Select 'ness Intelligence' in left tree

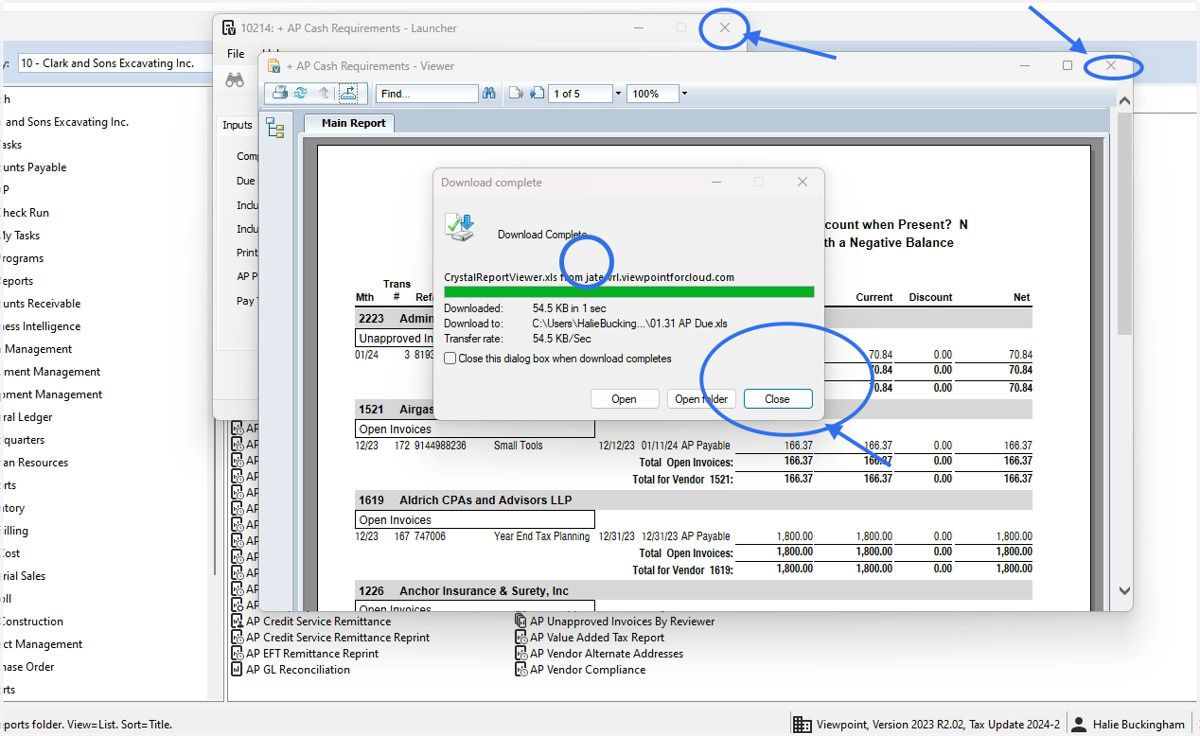(40, 326)
